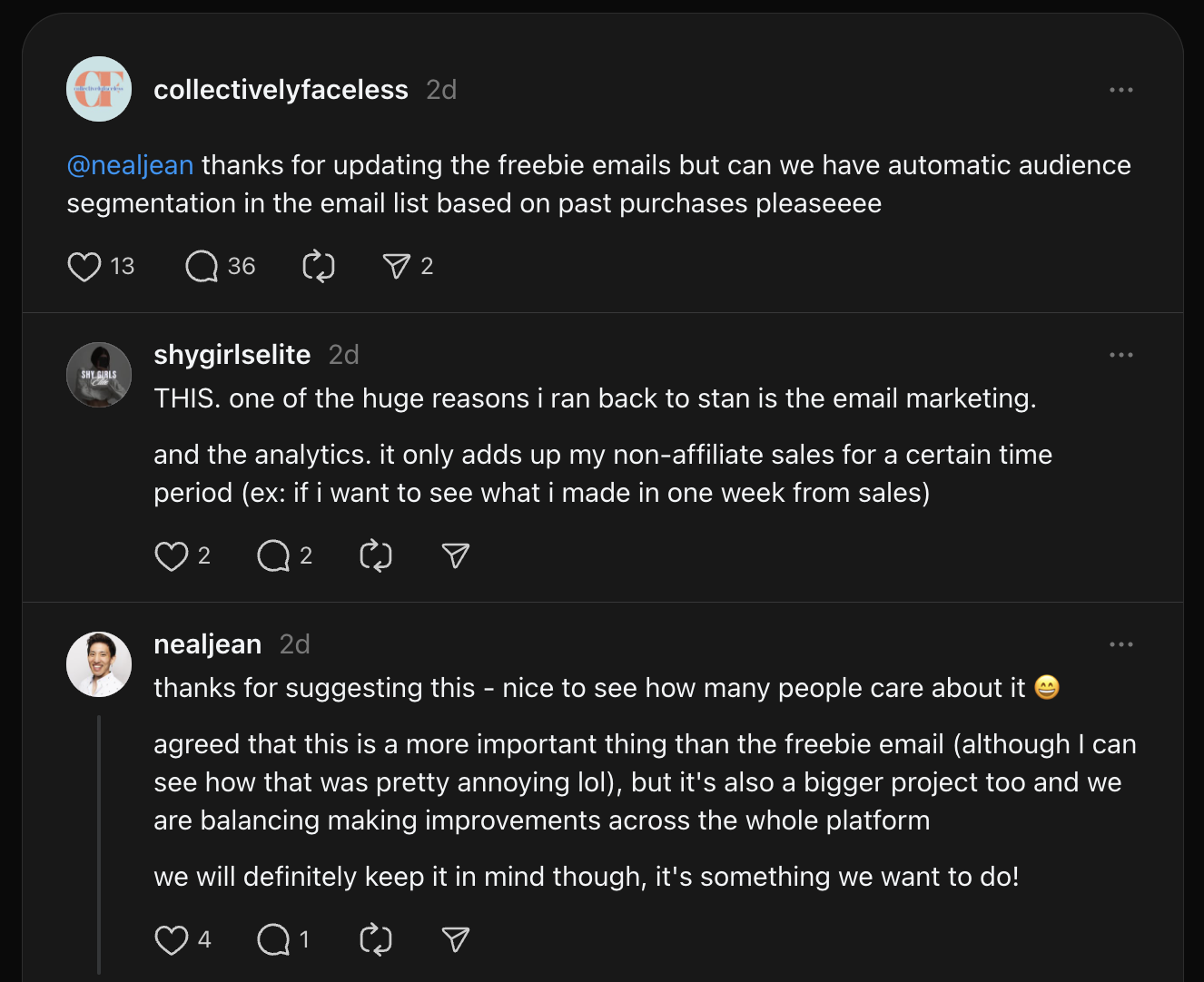1204x982 pixels.
Task: Open the @nealjean mention link
Action: point(130,165)
